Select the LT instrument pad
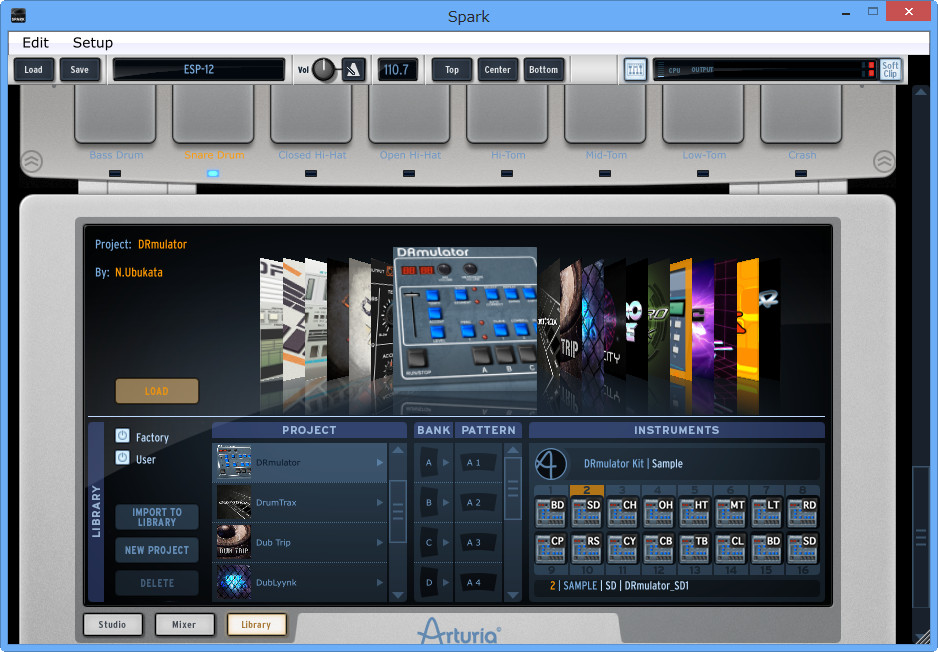 pos(766,513)
